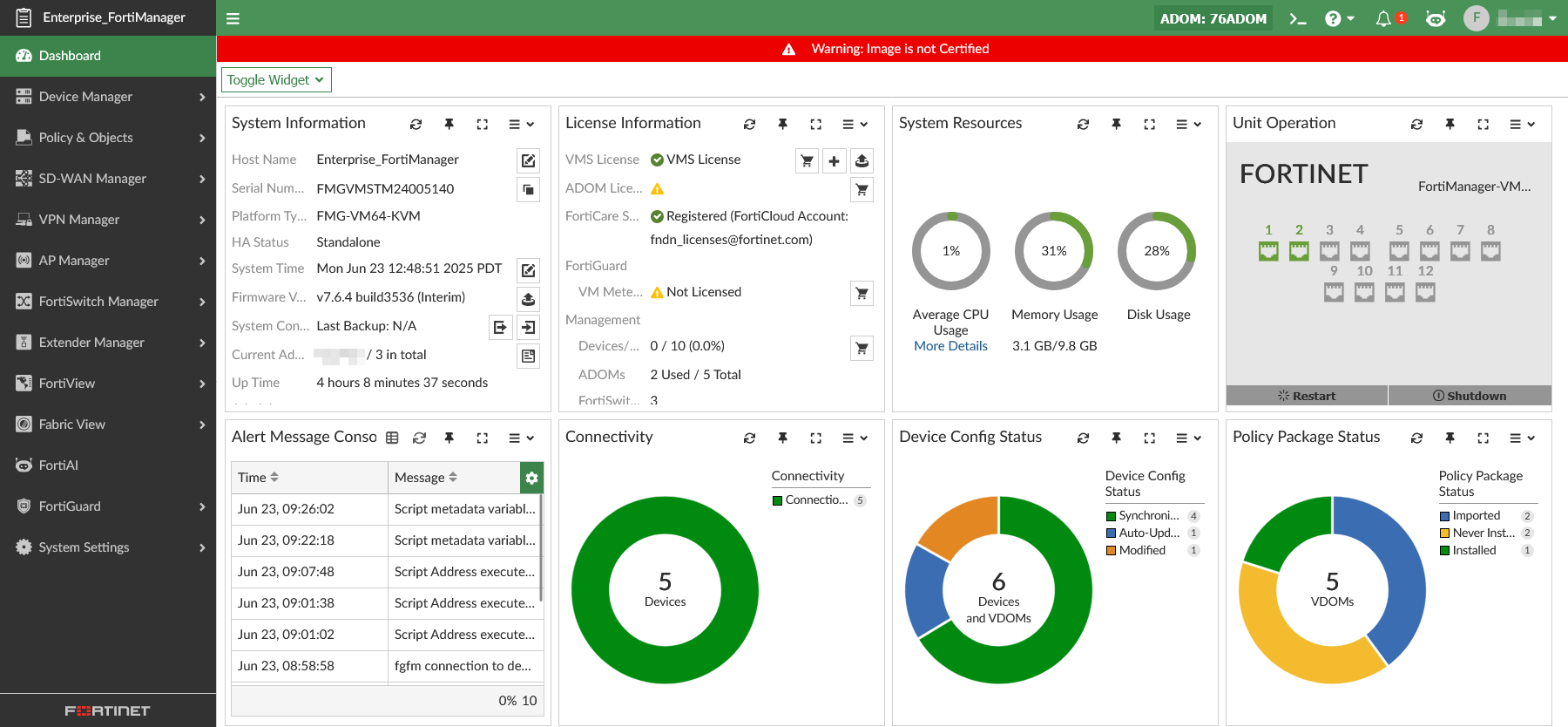Toggle Imported legend in Policy Package Status
This screenshot has height=727, width=1568.
(1476, 516)
